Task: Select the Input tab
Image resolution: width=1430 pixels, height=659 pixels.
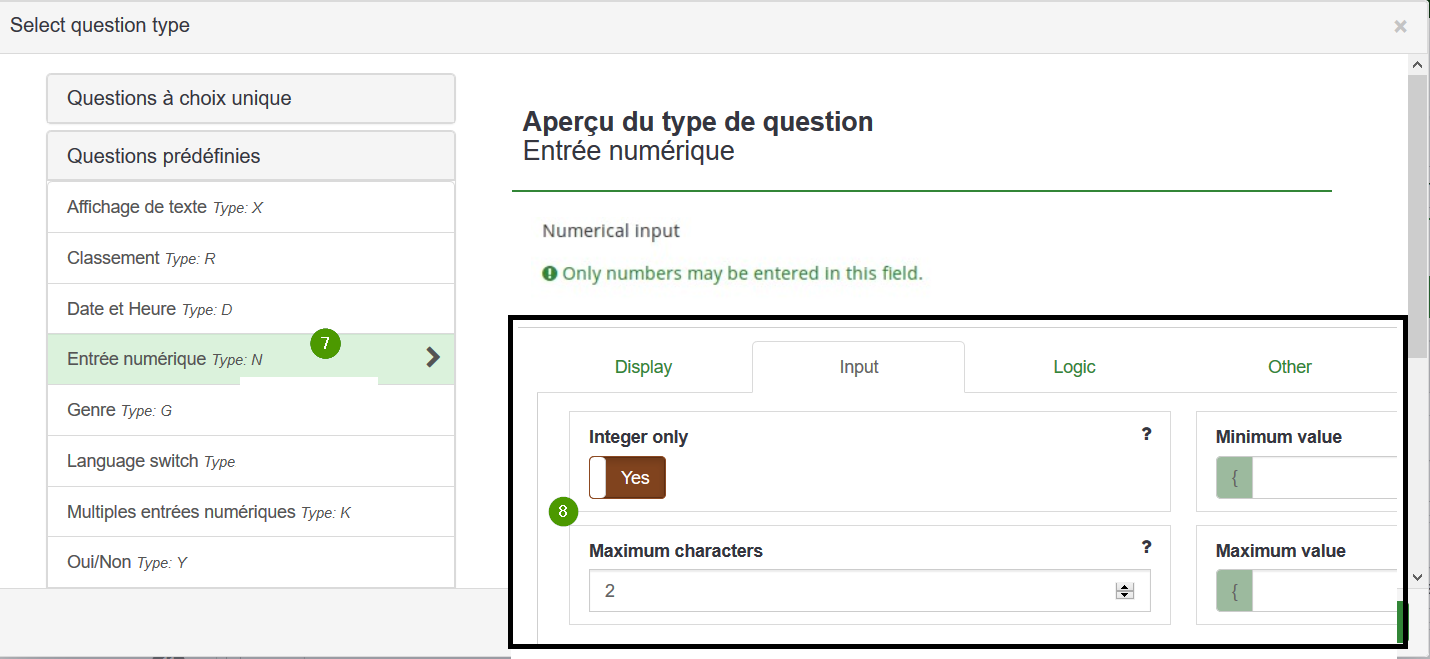Action: pos(858,367)
